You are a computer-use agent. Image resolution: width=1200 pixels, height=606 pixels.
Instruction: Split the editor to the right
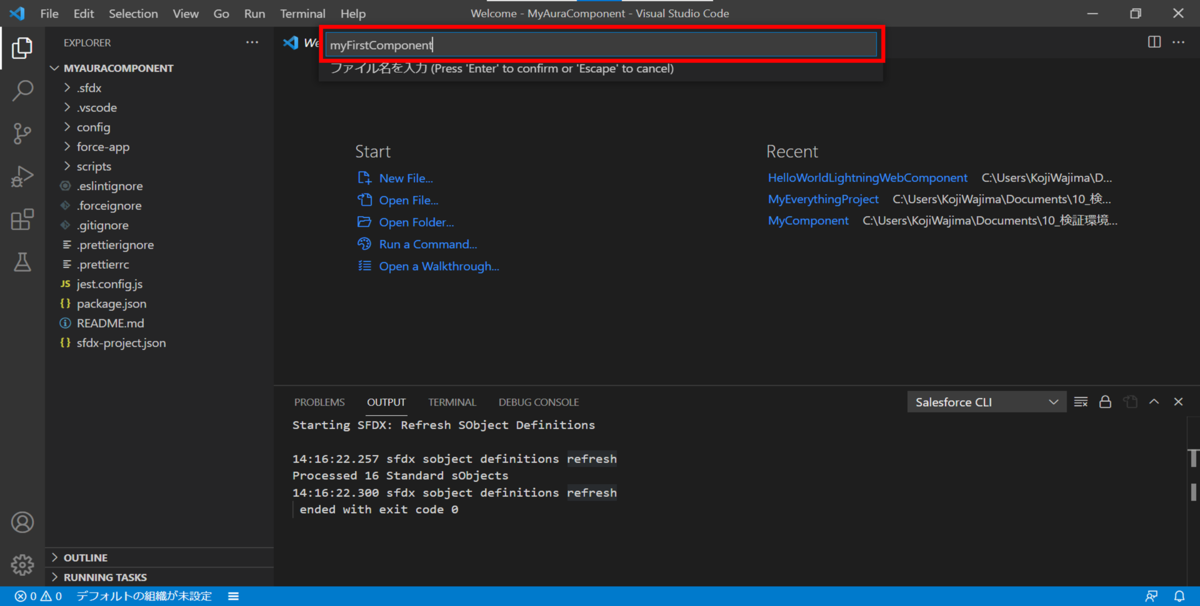click(x=1154, y=42)
